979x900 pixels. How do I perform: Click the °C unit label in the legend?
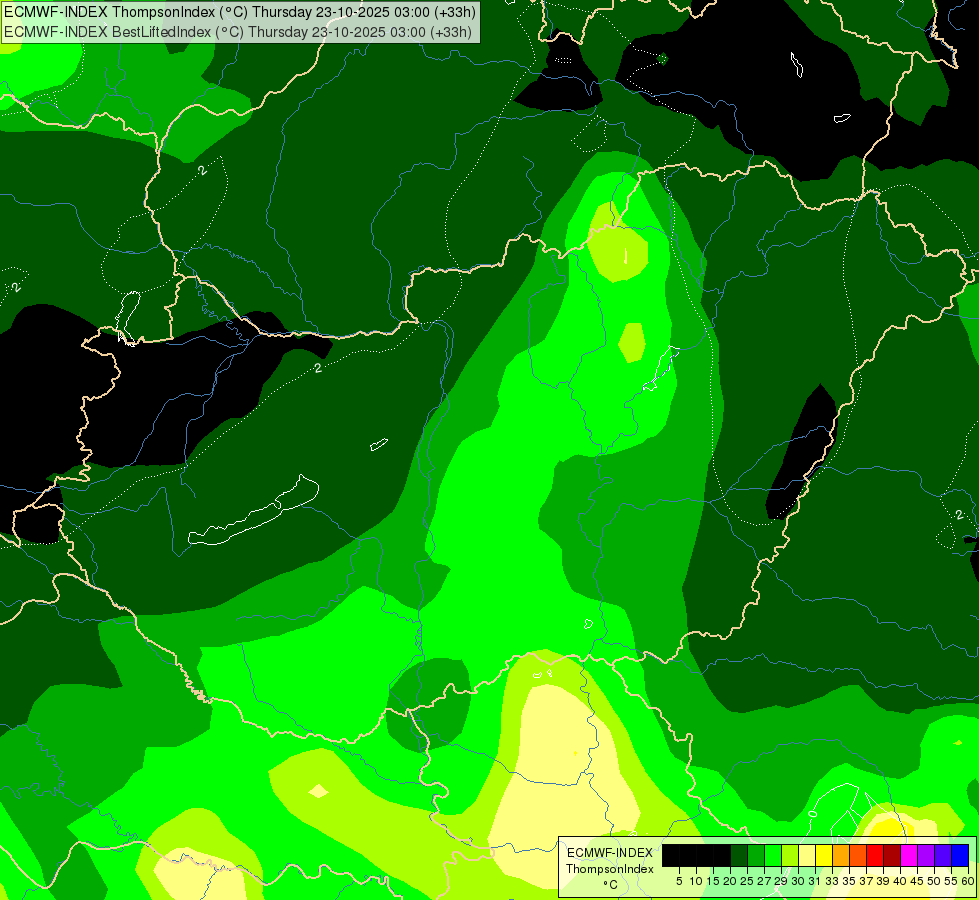(x=610, y=885)
